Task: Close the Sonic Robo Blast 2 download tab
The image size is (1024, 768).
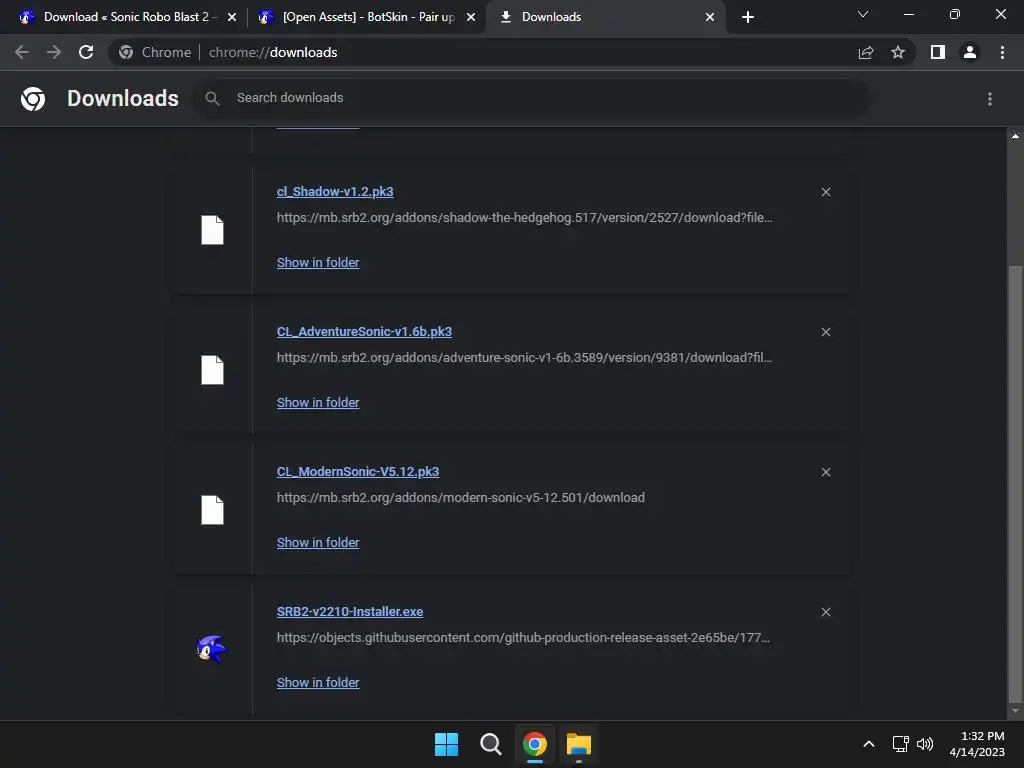Action: pos(232,17)
